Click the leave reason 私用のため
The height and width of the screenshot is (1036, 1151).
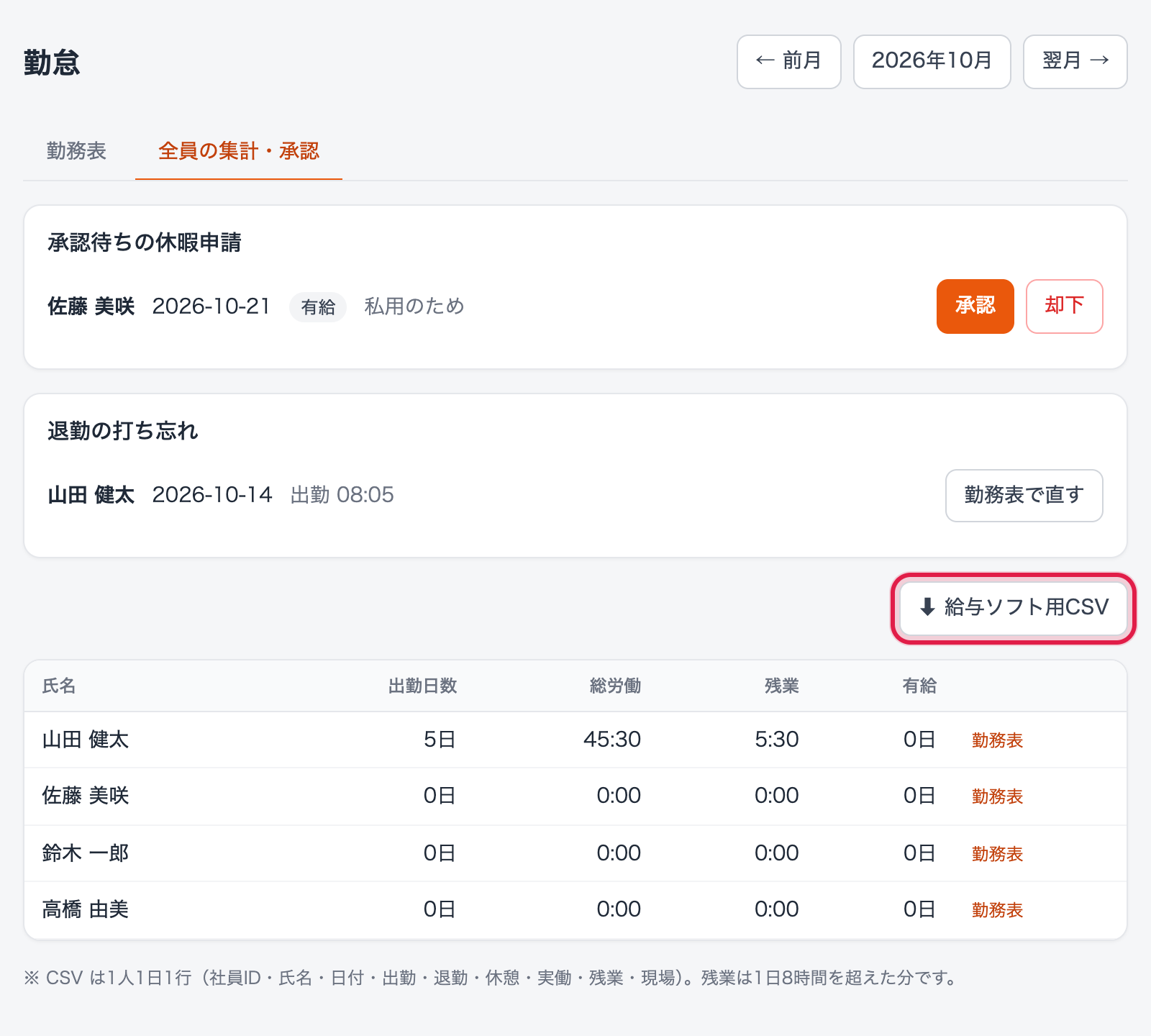(414, 306)
